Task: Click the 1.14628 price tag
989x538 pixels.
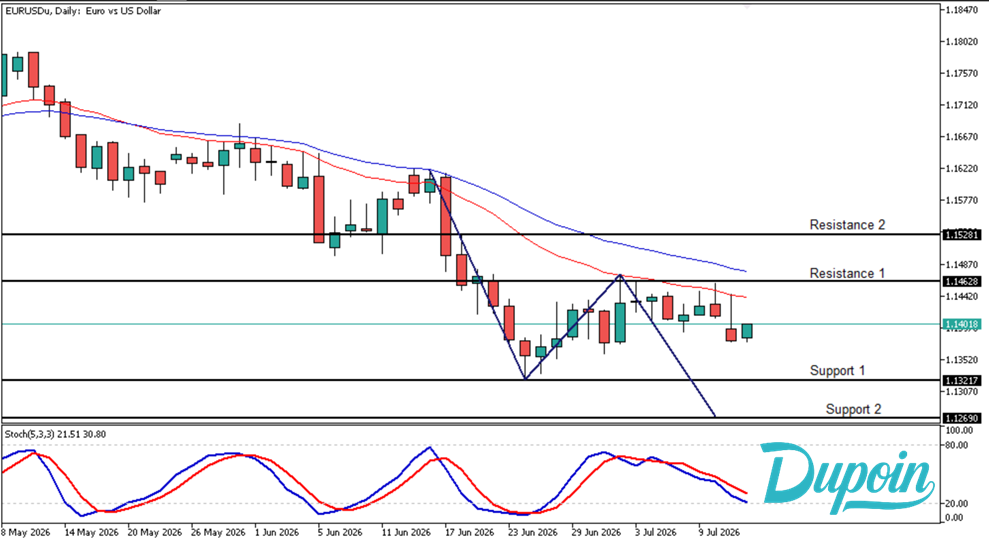Action: coord(962,281)
